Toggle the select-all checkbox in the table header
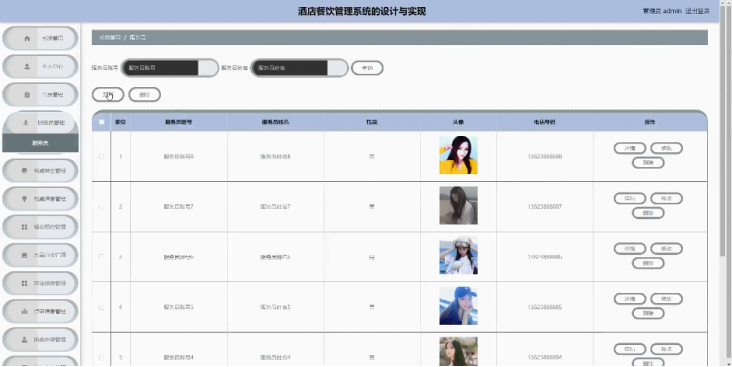The width and height of the screenshot is (732, 367). click(101, 122)
